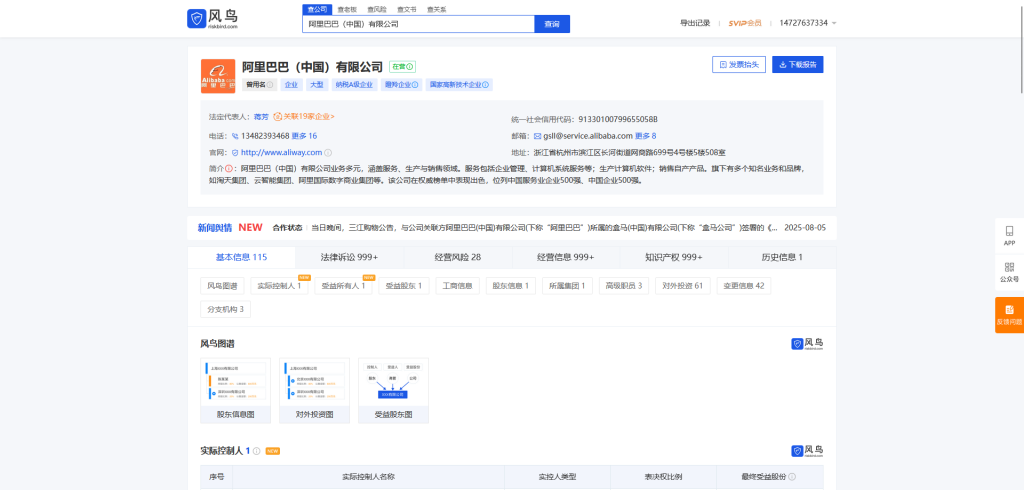
Task: Click the email gsll@service.alibaba.com
Action: pyautogui.click(x=588, y=136)
